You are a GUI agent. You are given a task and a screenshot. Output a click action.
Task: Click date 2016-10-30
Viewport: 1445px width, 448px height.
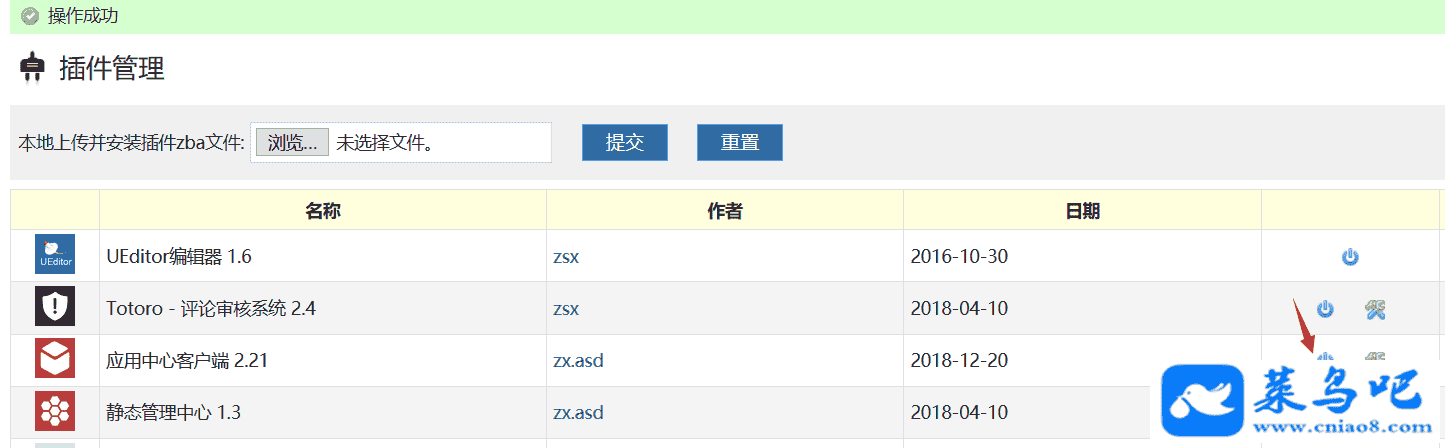coord(959,257)
